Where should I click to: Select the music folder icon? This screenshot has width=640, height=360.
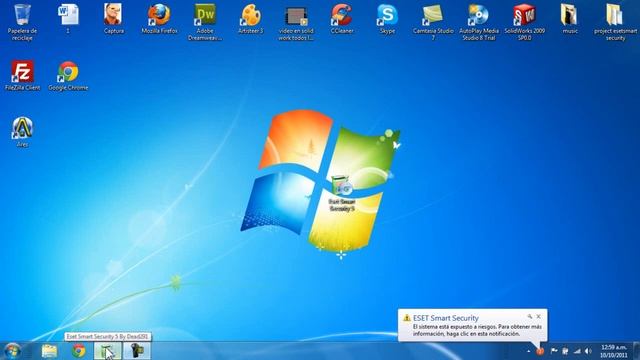click(x=570, y=18)
